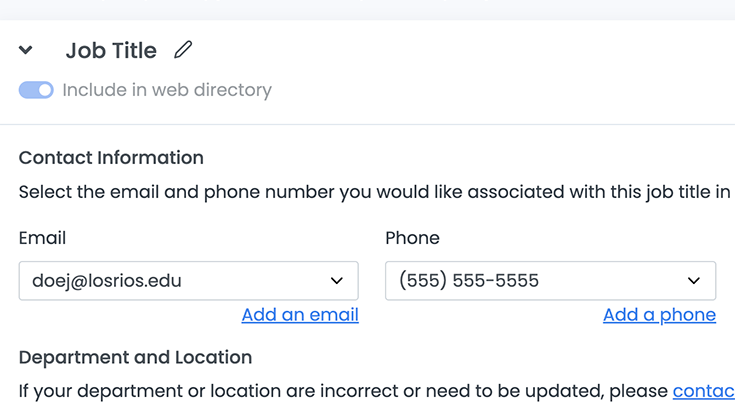Click the Department and Location heading
Viewport: 735px width, 414px height.
coord(135,357)
